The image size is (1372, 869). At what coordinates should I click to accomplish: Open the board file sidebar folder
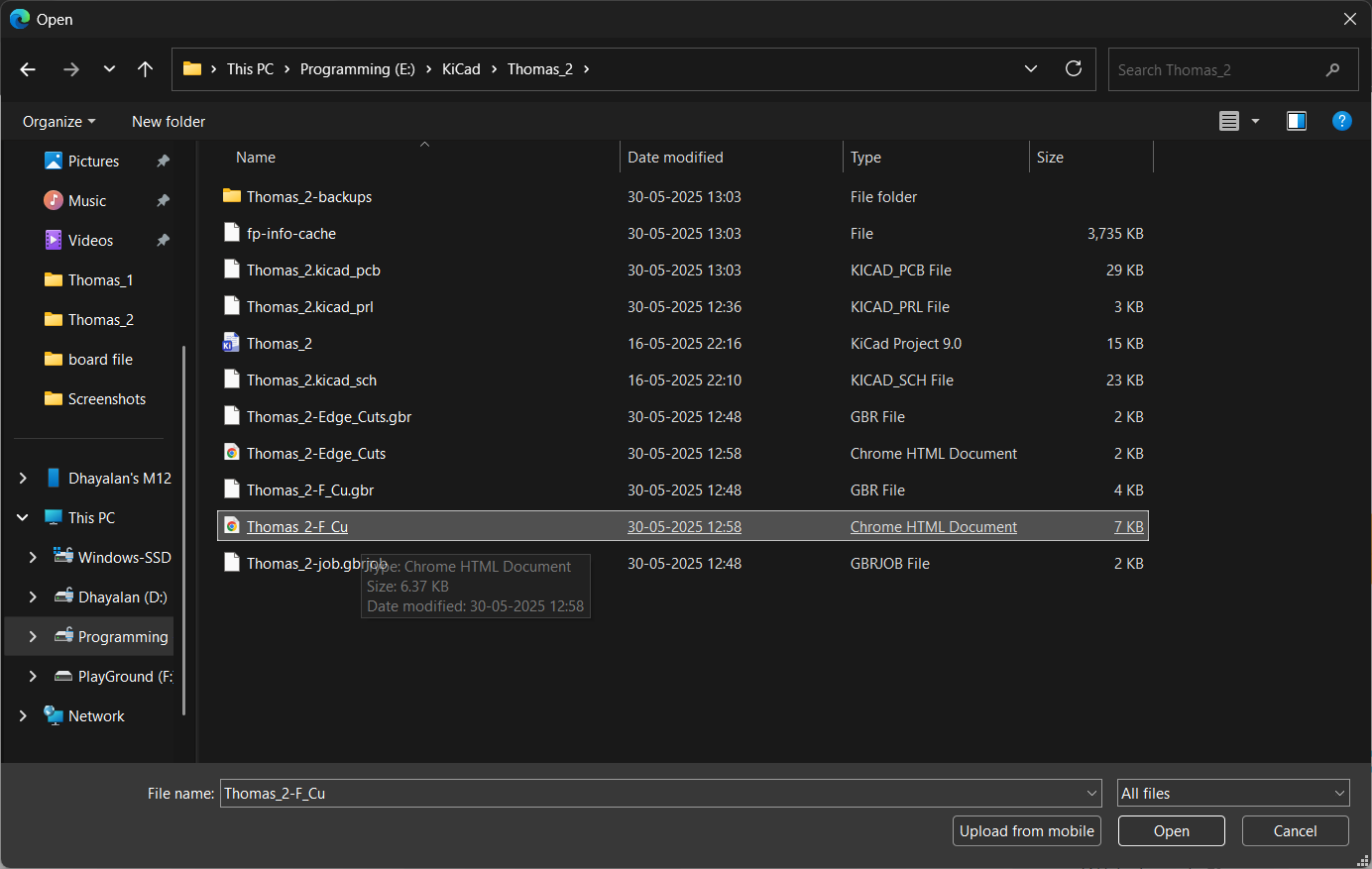100,359
